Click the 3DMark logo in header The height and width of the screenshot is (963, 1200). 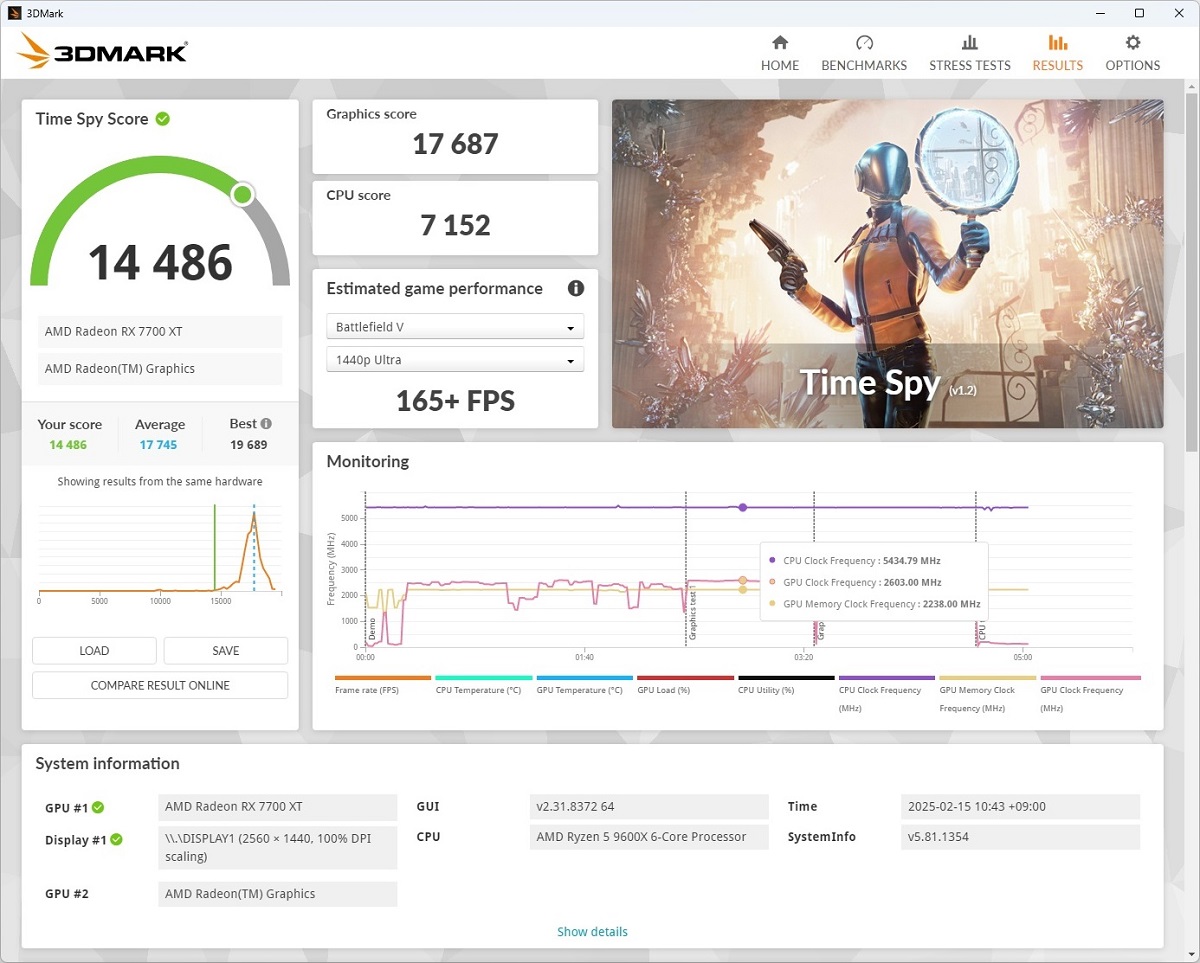(x=103, y=51)
